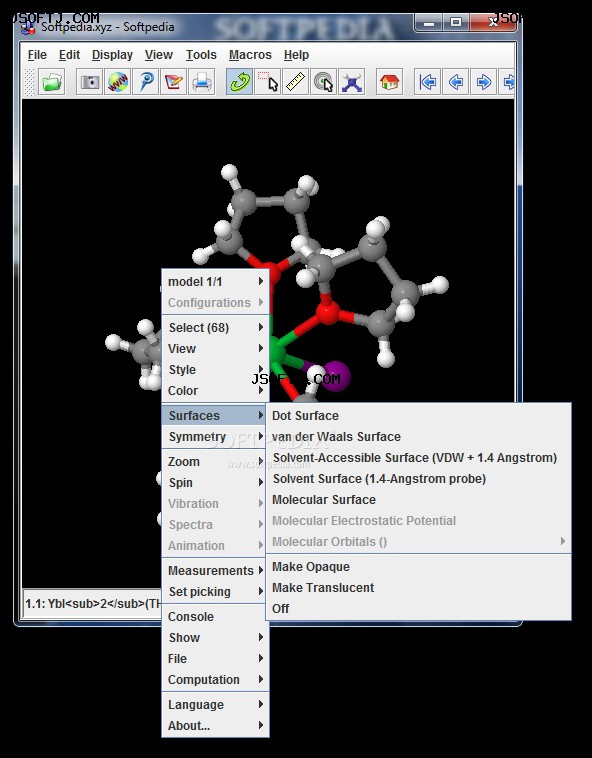This screenshot has width=592, height=758.
Task: Select the rectangle selection pointer tool
Action: [x=267, y=82]
